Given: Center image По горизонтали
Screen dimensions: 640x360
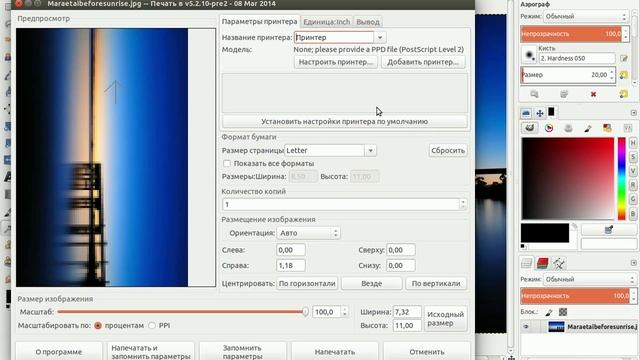Looking at the screenshot, I should point(307,283).
